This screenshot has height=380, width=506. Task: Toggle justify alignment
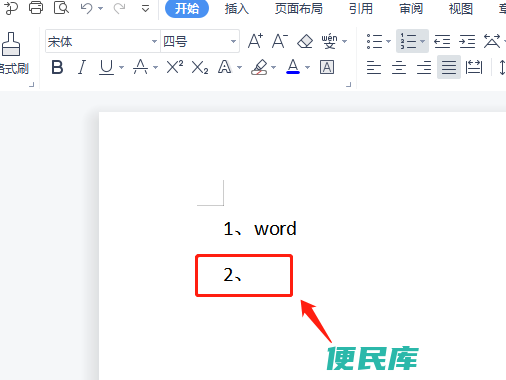pos(449,67)
